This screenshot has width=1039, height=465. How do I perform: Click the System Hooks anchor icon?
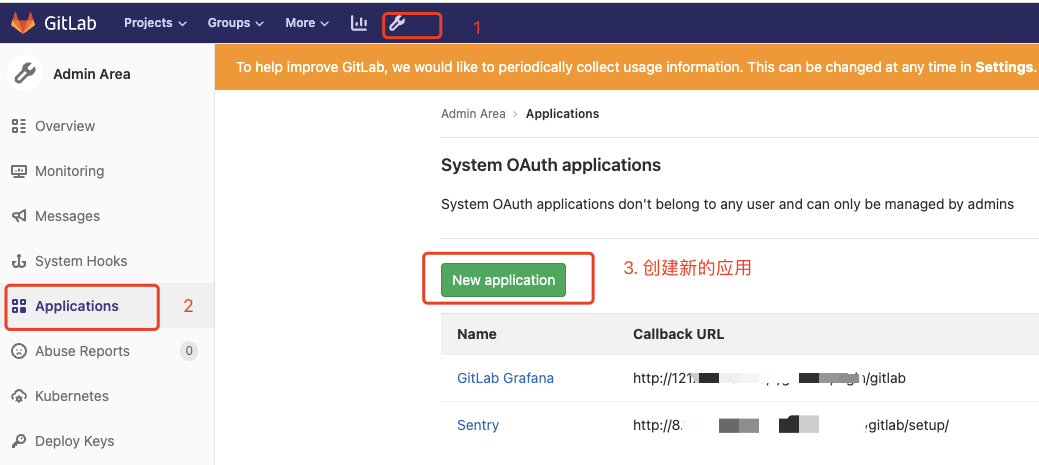click(19, 261)
